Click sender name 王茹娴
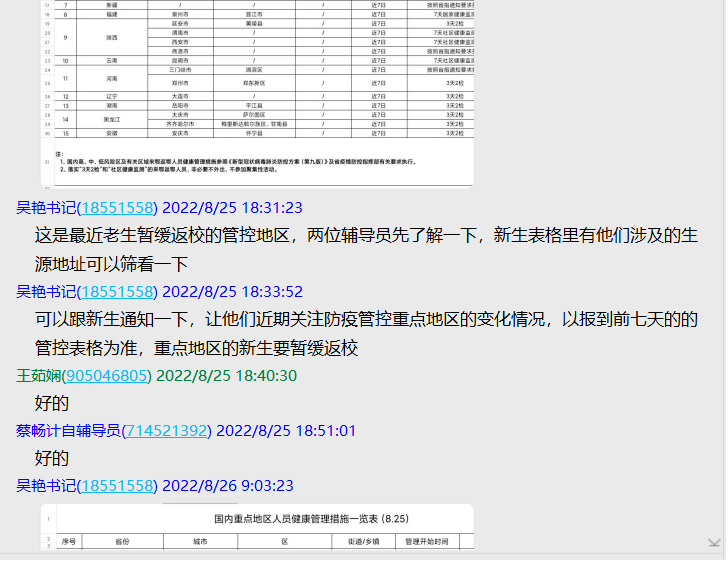728x562 pixels. (38, 376)
